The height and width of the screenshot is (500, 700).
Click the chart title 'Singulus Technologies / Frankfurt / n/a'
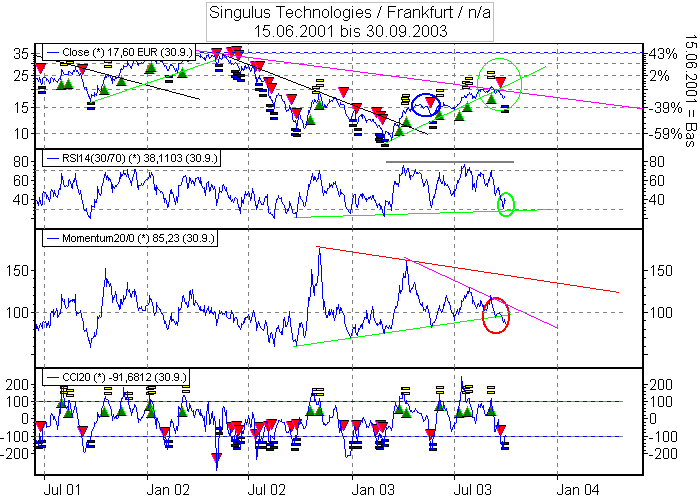[350, 12]
